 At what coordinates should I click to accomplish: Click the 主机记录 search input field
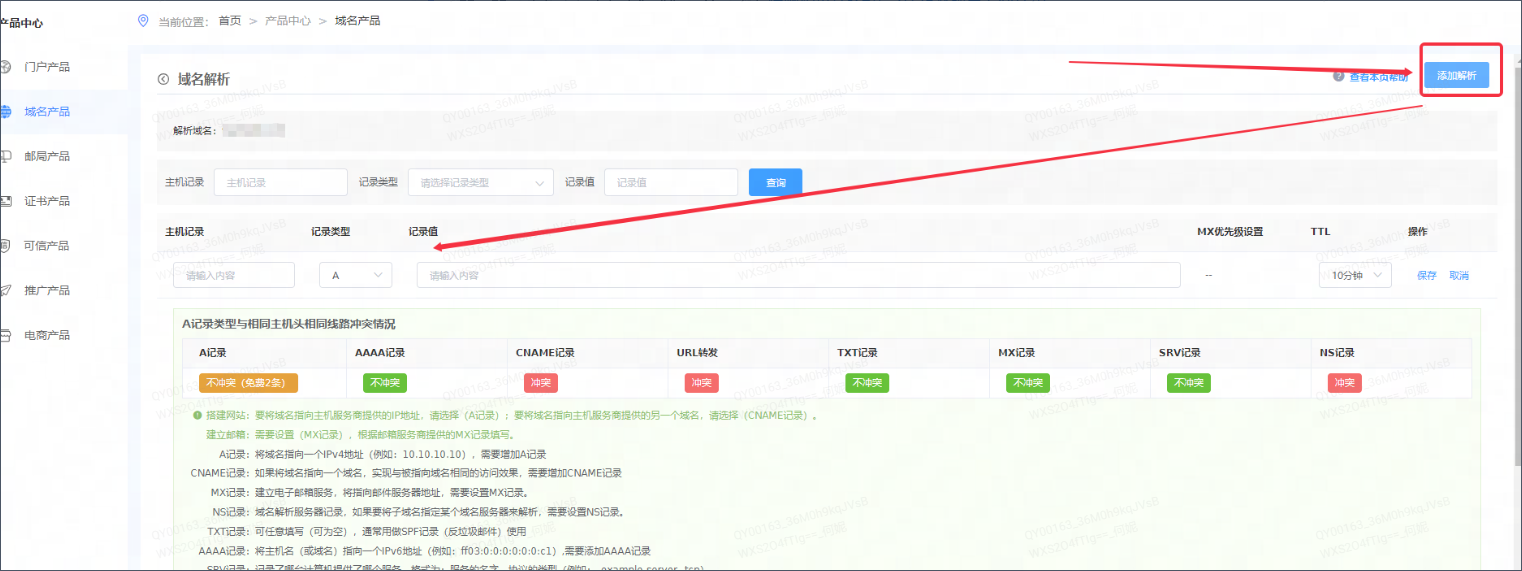(x=280, y=183)
